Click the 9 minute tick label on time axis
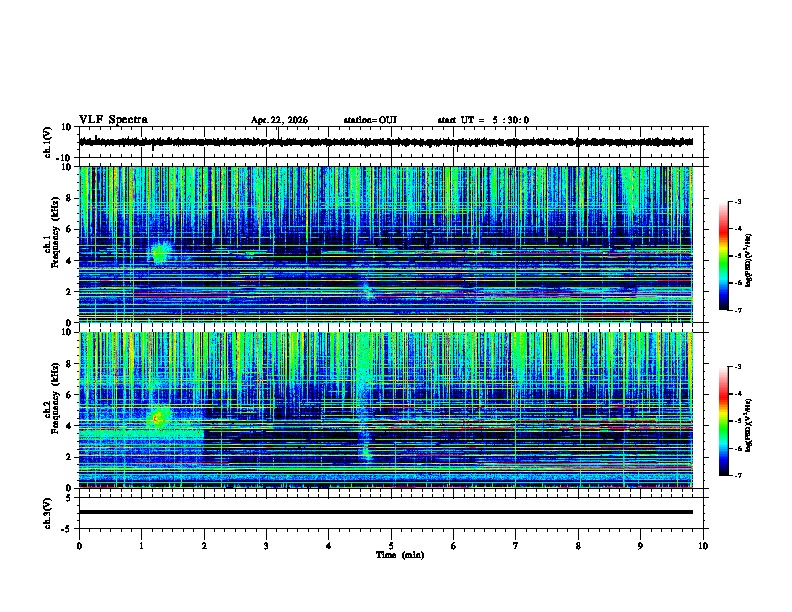 tap(640, 546)
